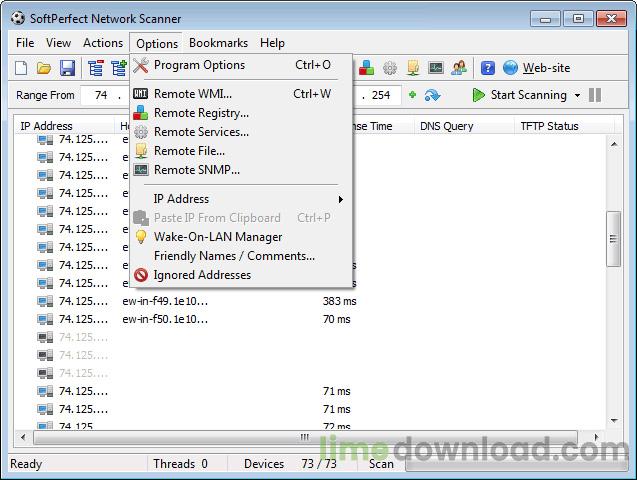Click the horizontal scrollbar thumb

coord(305,437)
